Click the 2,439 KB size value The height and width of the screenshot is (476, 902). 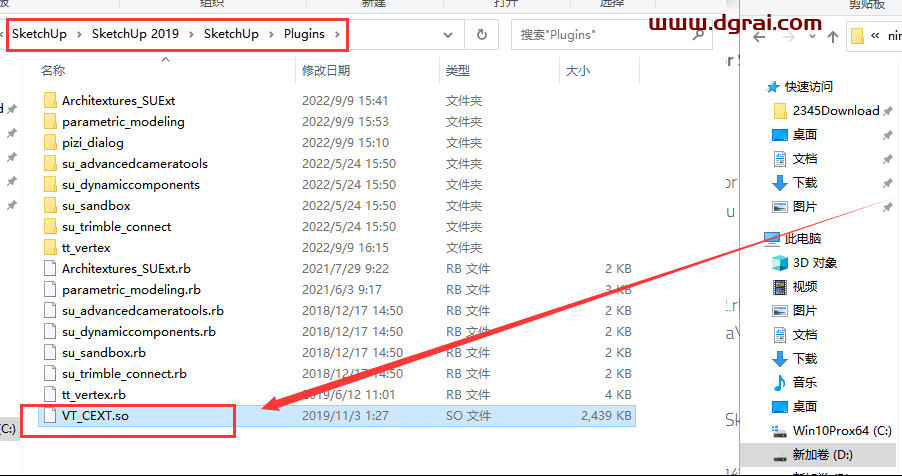[x=606, y=416]
